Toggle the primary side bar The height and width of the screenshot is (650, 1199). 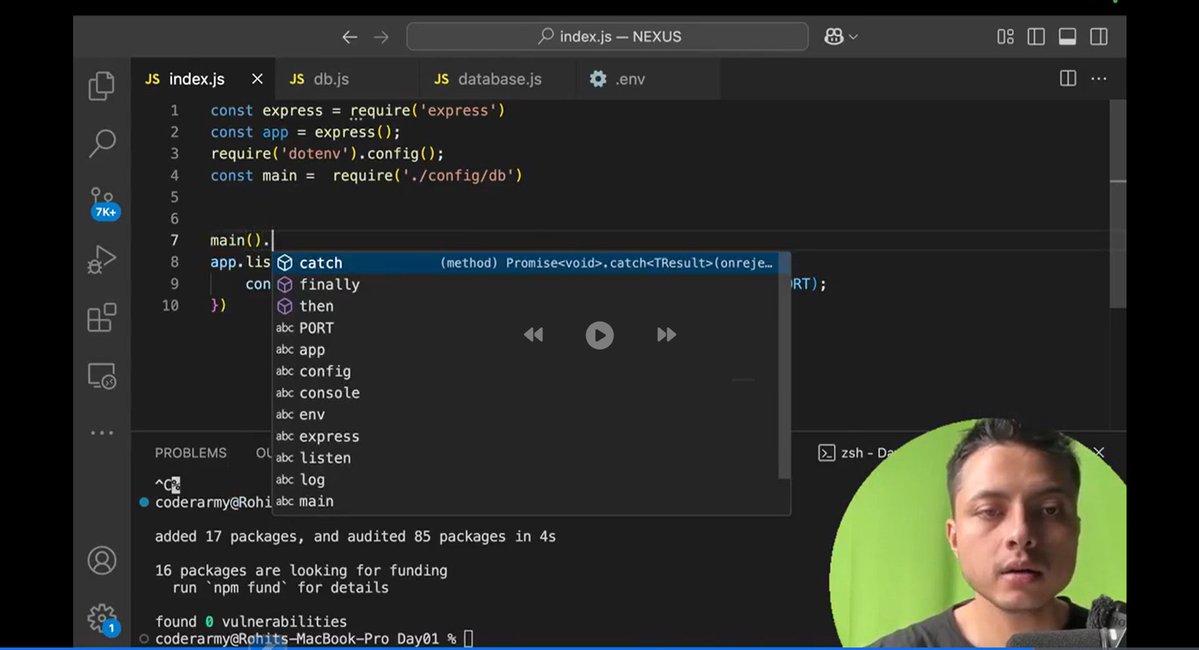[x=1036, y=37]
